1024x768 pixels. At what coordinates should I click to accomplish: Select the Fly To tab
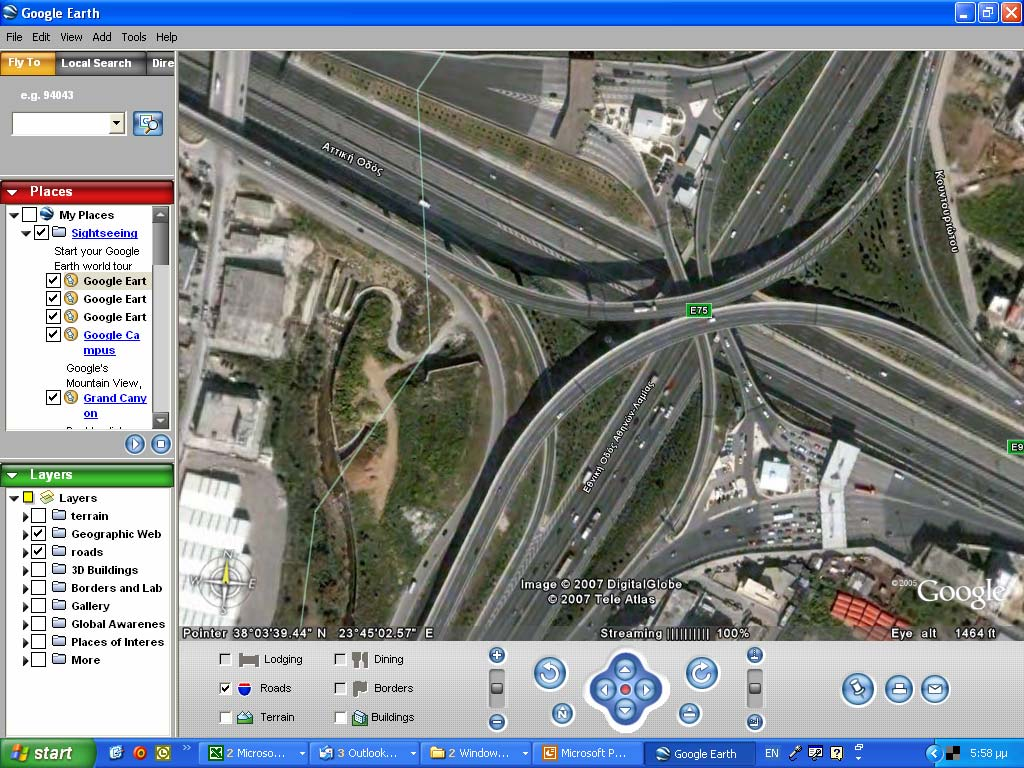point(25,63)
